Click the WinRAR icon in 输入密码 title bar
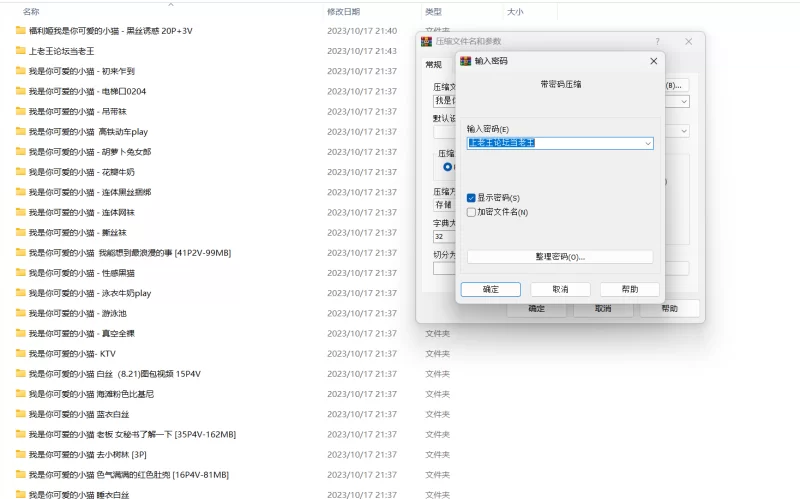The height and width of the screenshot is (499, 800). [x=465, y=61]
